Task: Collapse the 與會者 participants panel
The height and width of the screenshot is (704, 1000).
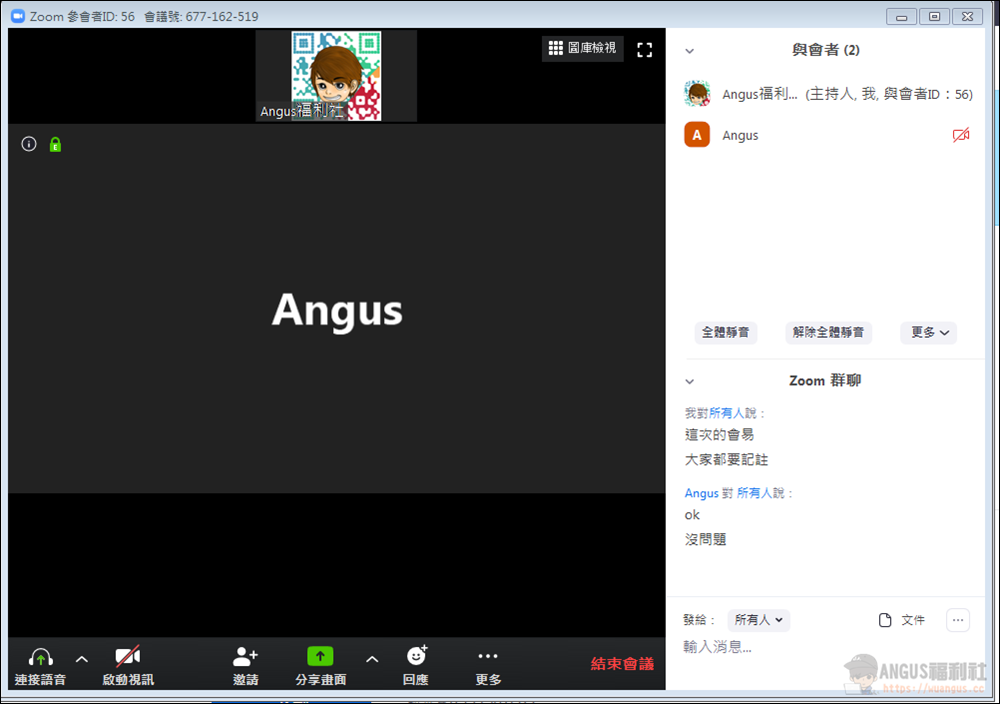Action: (689, 51)
